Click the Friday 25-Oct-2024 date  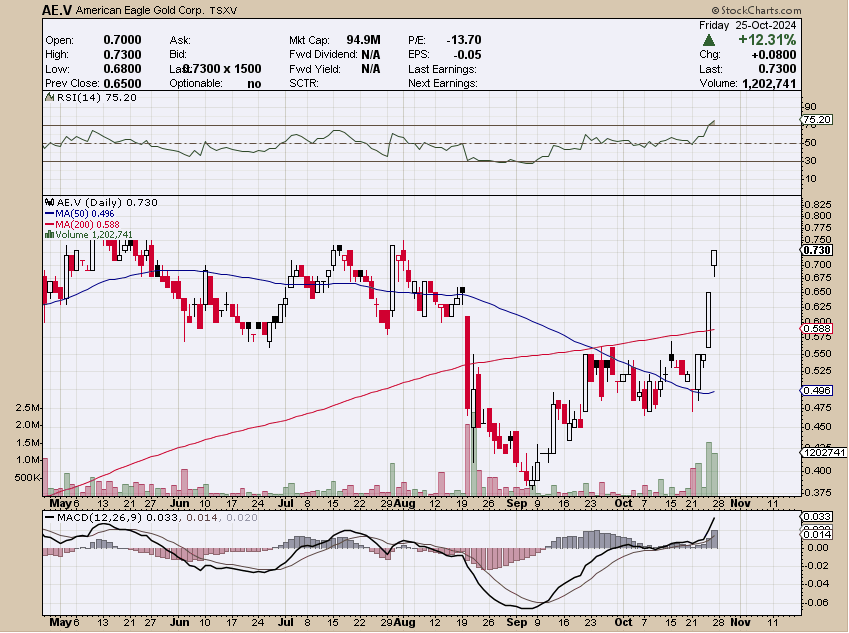[x=747, y=25]
